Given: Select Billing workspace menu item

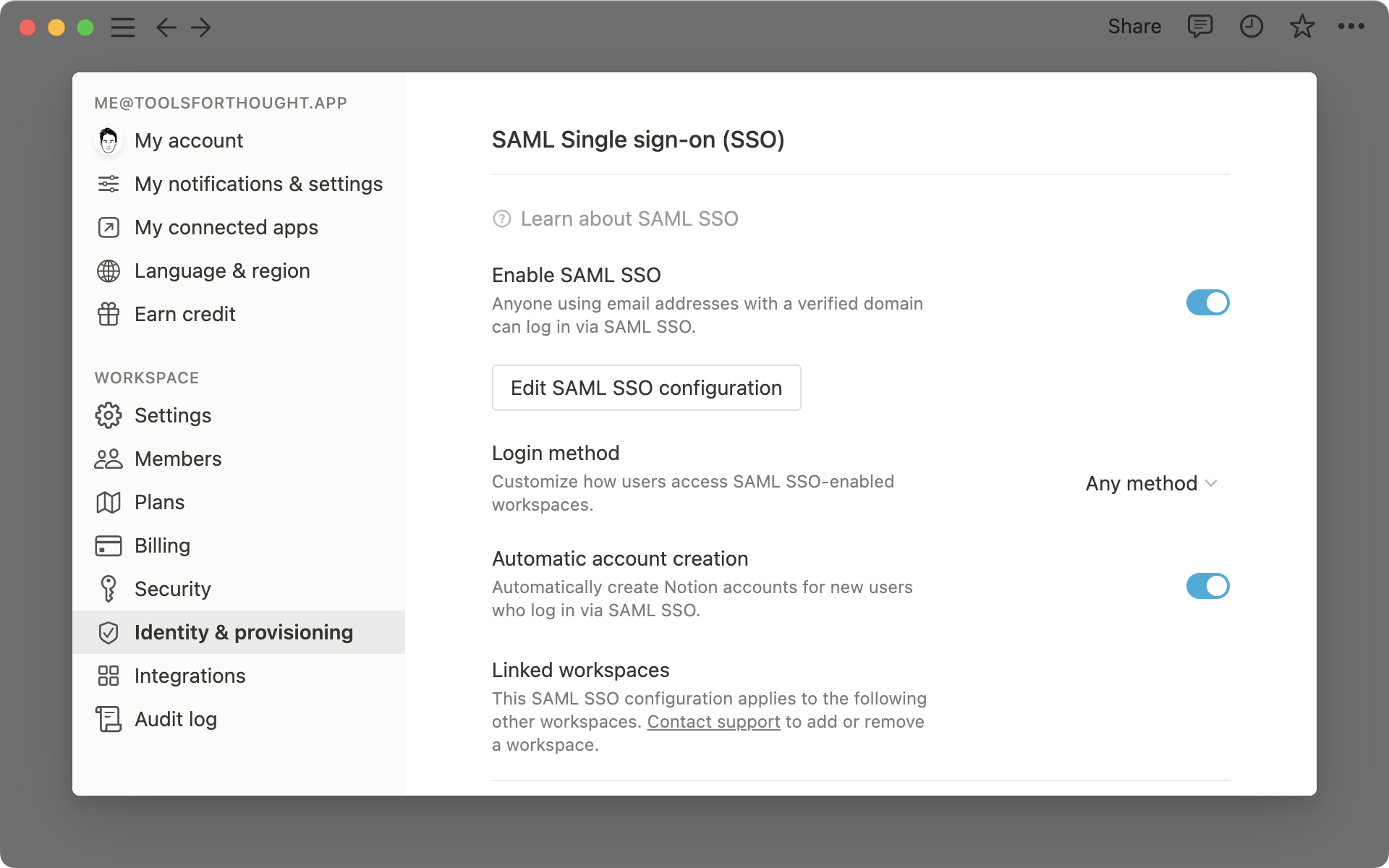Looking at the screenshot, I should [162, 545].
